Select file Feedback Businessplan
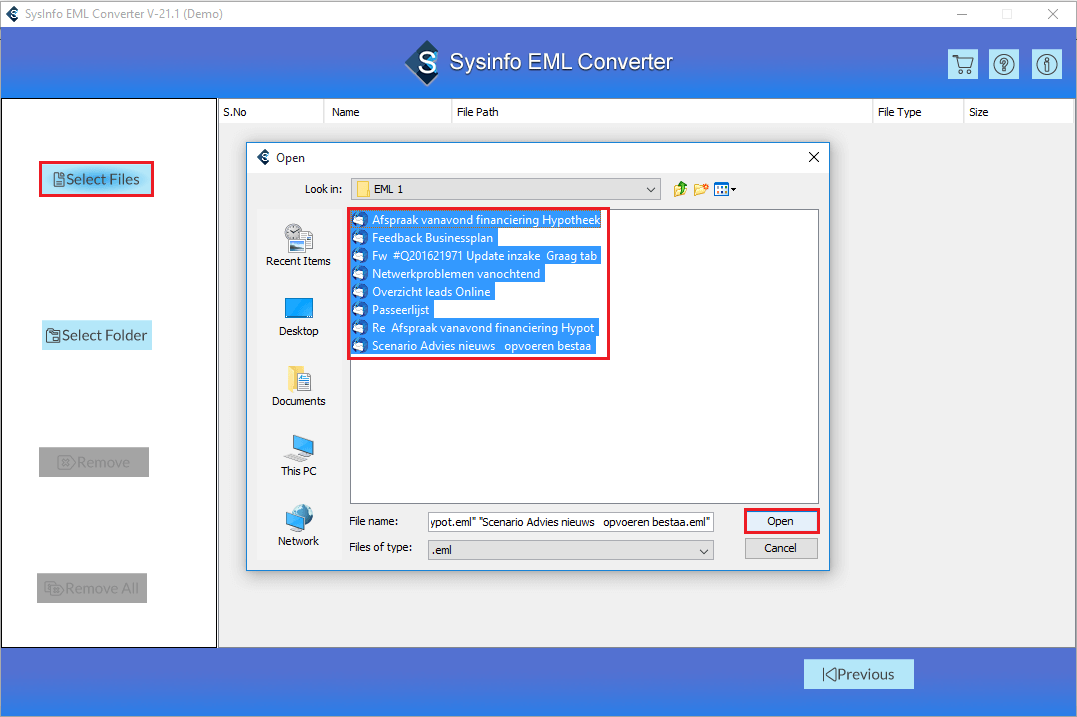The image size is (1077, 717). [x=424, y=238]
